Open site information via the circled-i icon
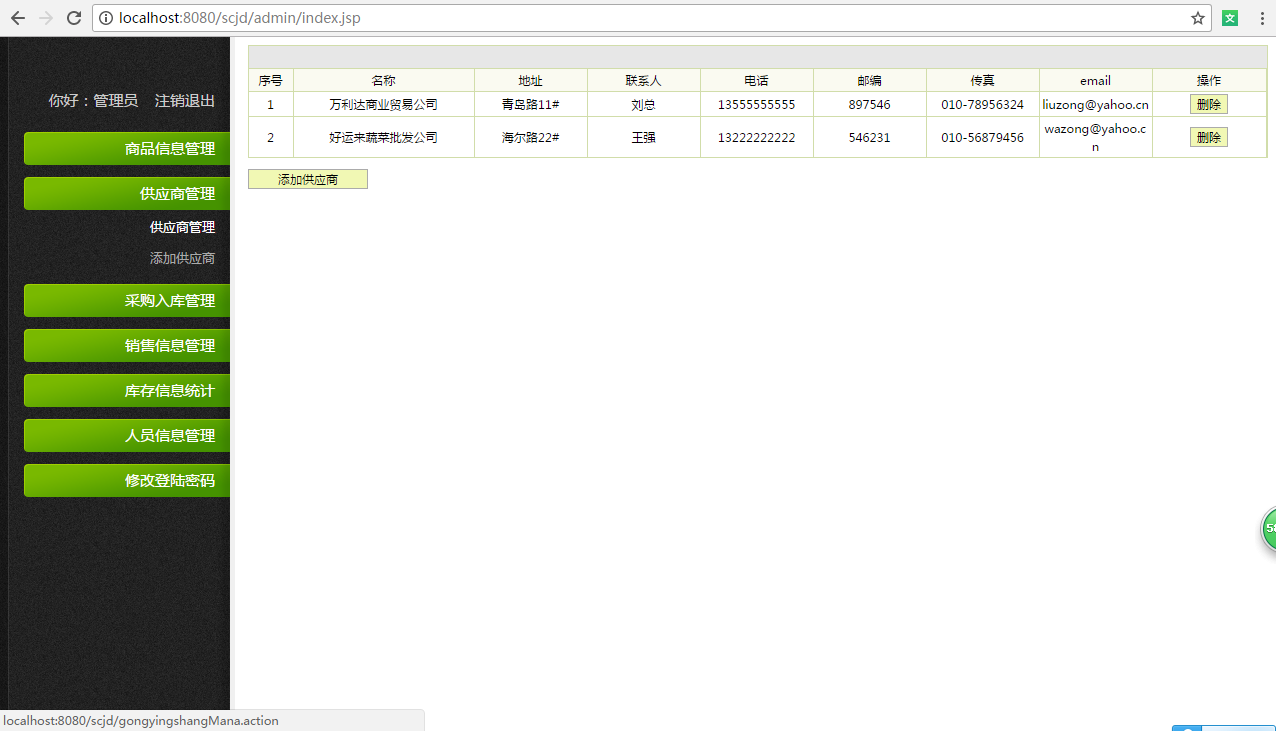 pos(106,17)
